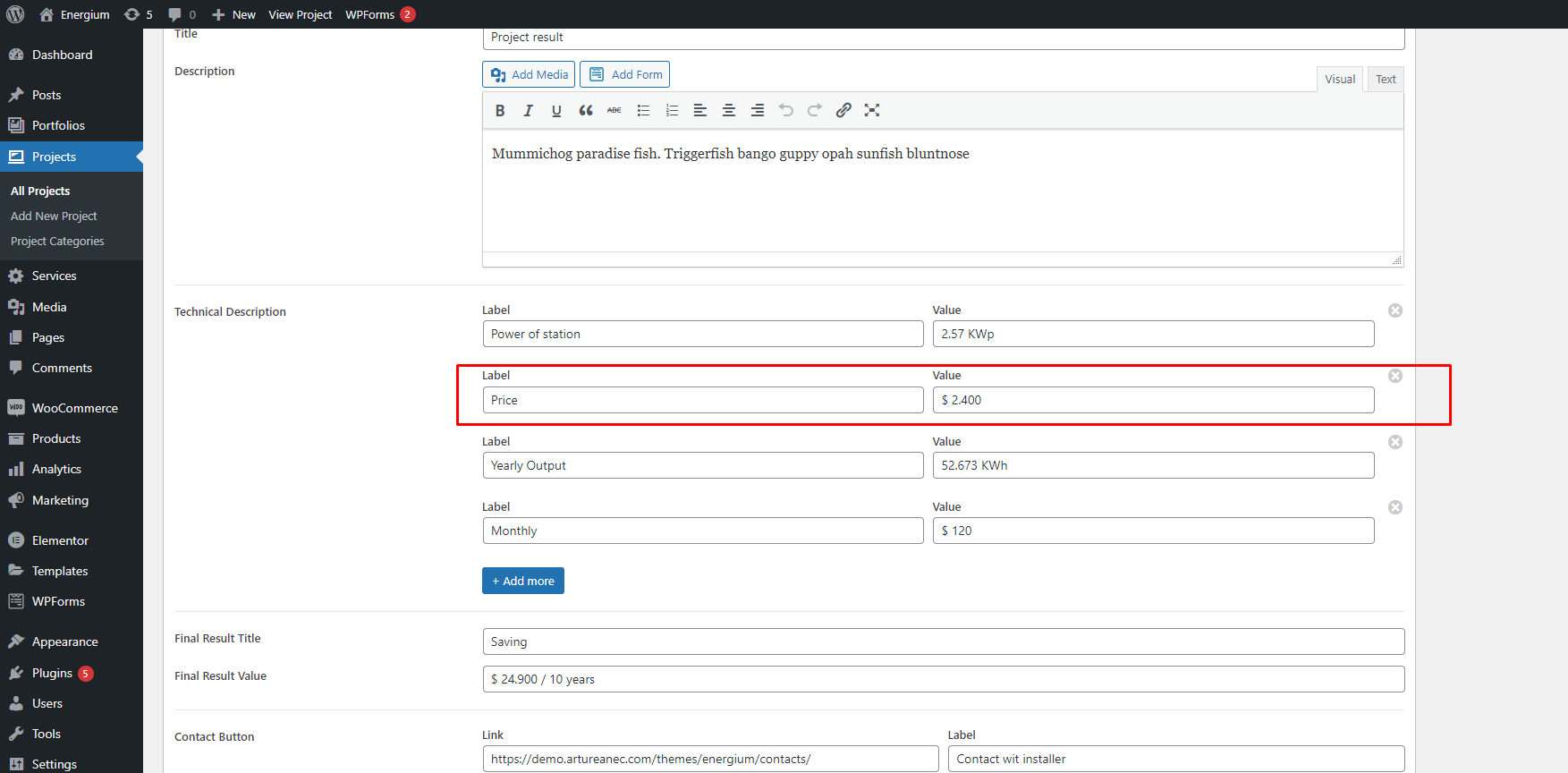Image resolution: width=1568 pixels, height=773 pixels.
Task: Open Dashboard in the sidebar
Action: (72, 55)
